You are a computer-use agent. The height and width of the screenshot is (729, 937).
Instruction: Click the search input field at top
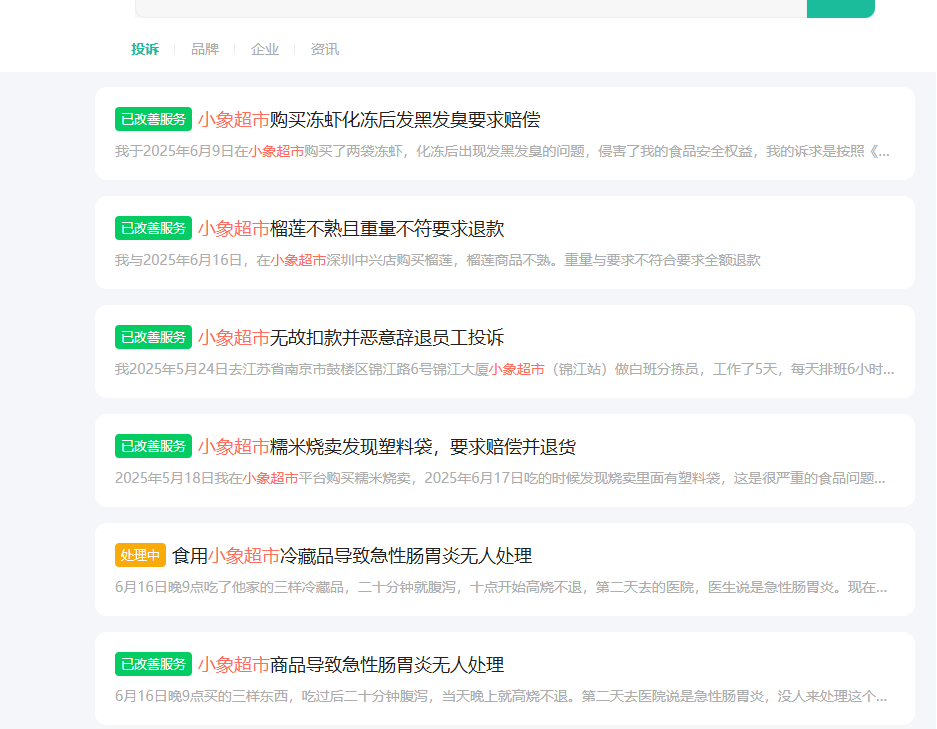coord(471,8)
